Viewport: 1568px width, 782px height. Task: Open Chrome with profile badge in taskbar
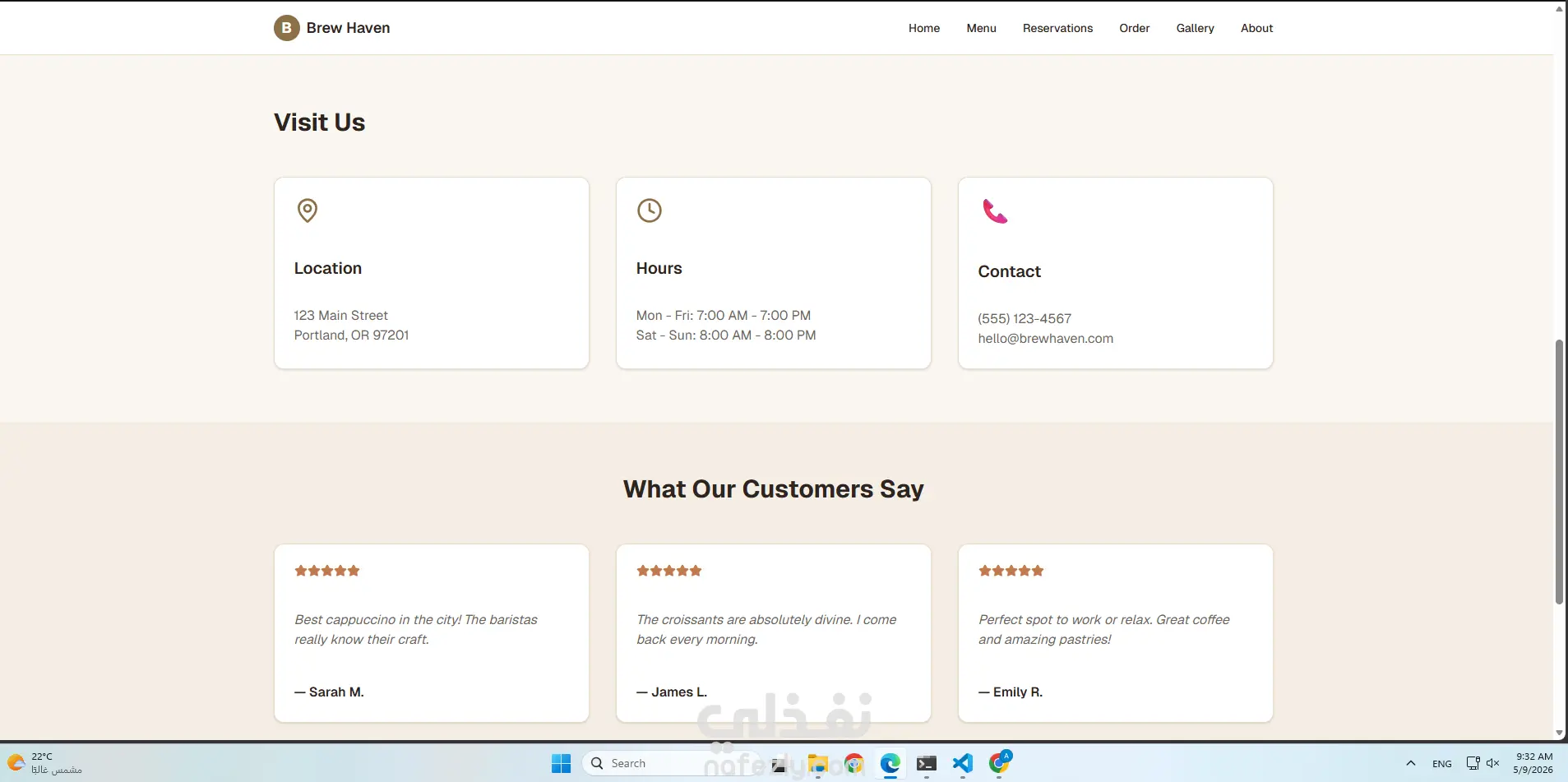(1000, 764)
